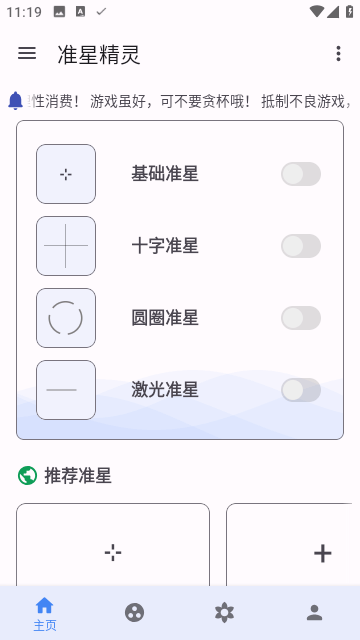Enable the 基础准星 switch
Image resolution: width=360 pixels, height=640 pixels.
pos(301,174)
